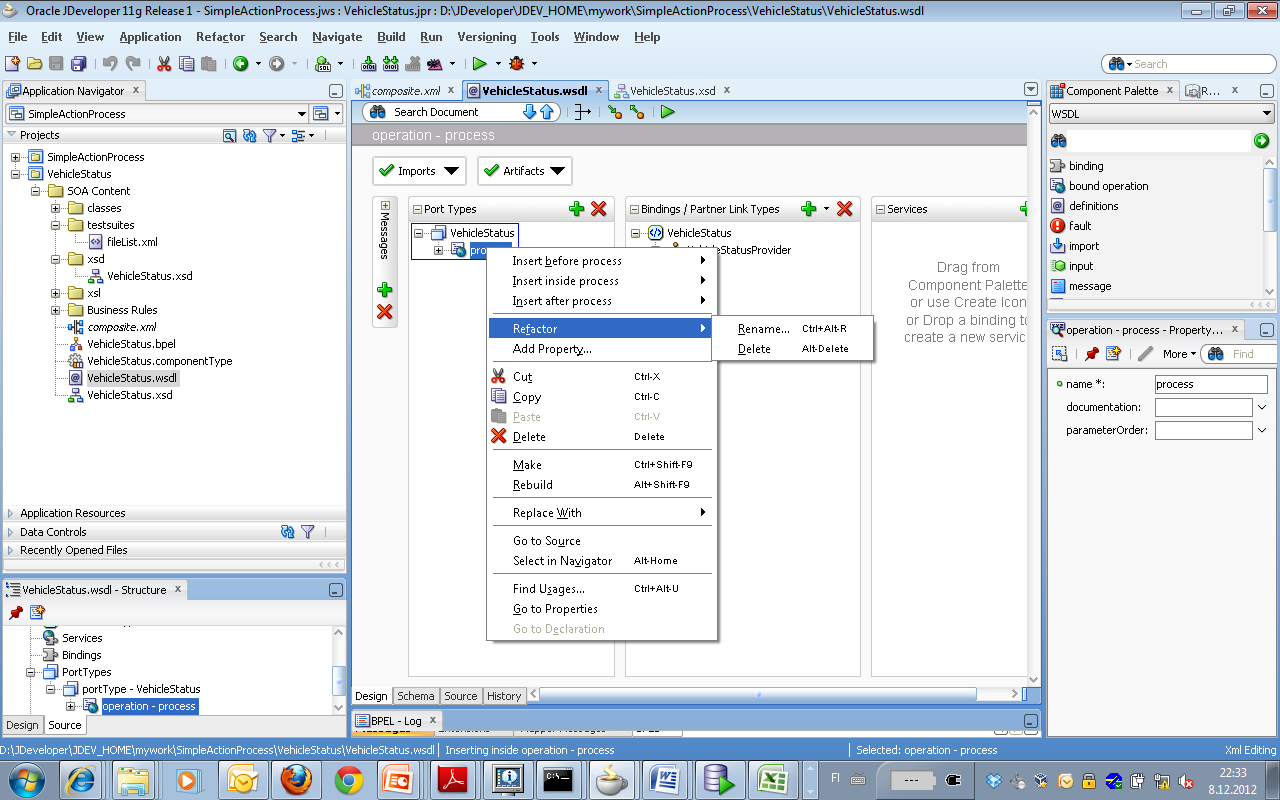Click the red X under Messages
Screen dimensions: 1280x800
384,312
